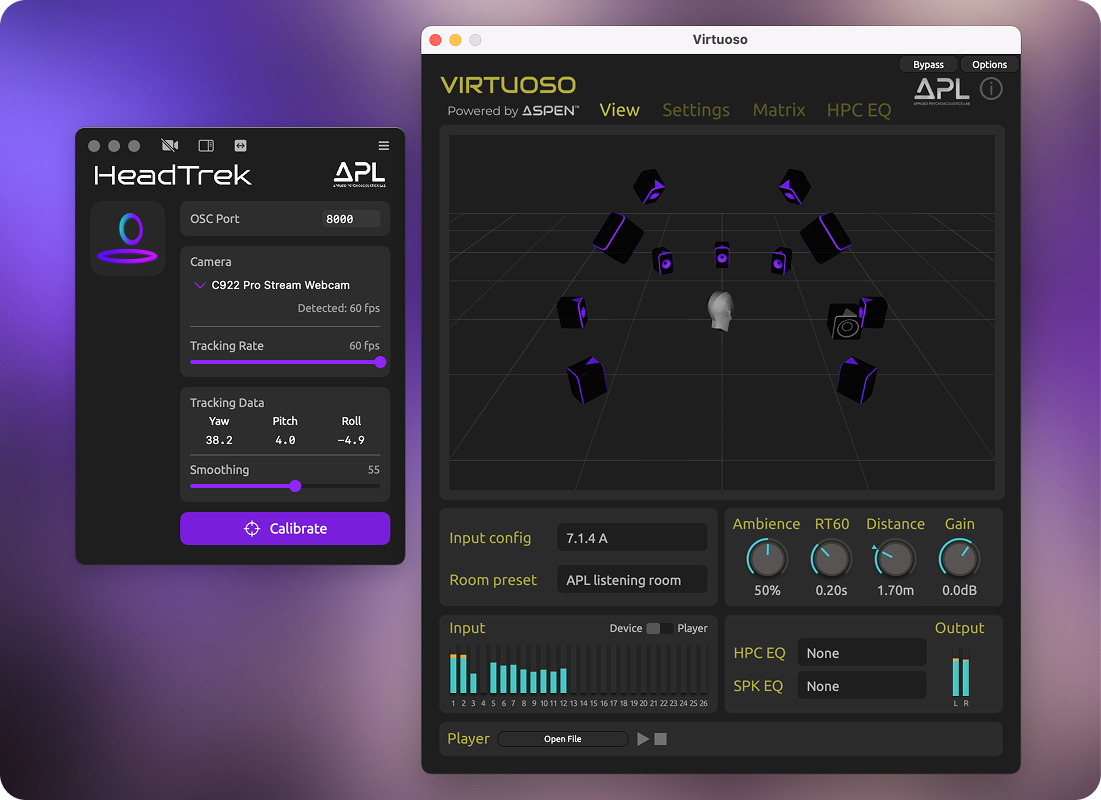The width and height of the screenshot is (1101, 800).
Task: Open the Input config 7.1.4 A dropdown
Action: [631, 538]
